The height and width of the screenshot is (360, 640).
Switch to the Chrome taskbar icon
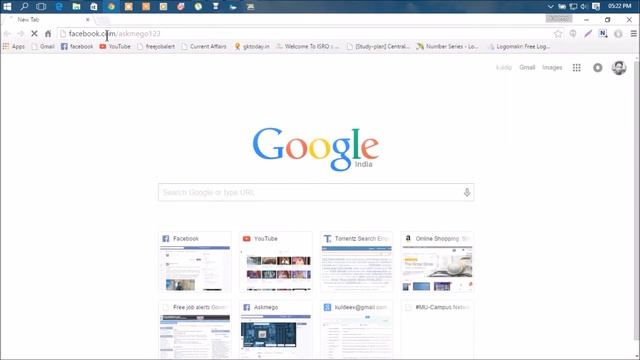tap(111, 6)
